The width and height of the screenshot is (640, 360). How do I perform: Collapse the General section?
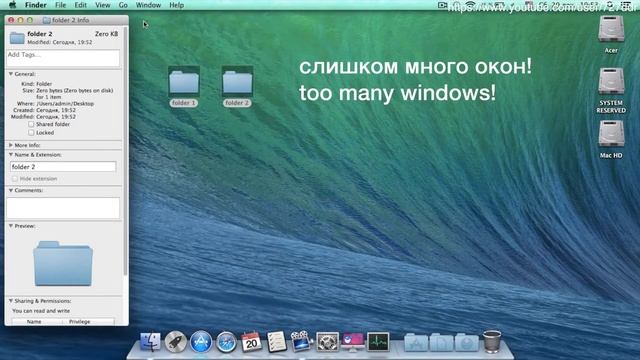click(x=11, y=74)
